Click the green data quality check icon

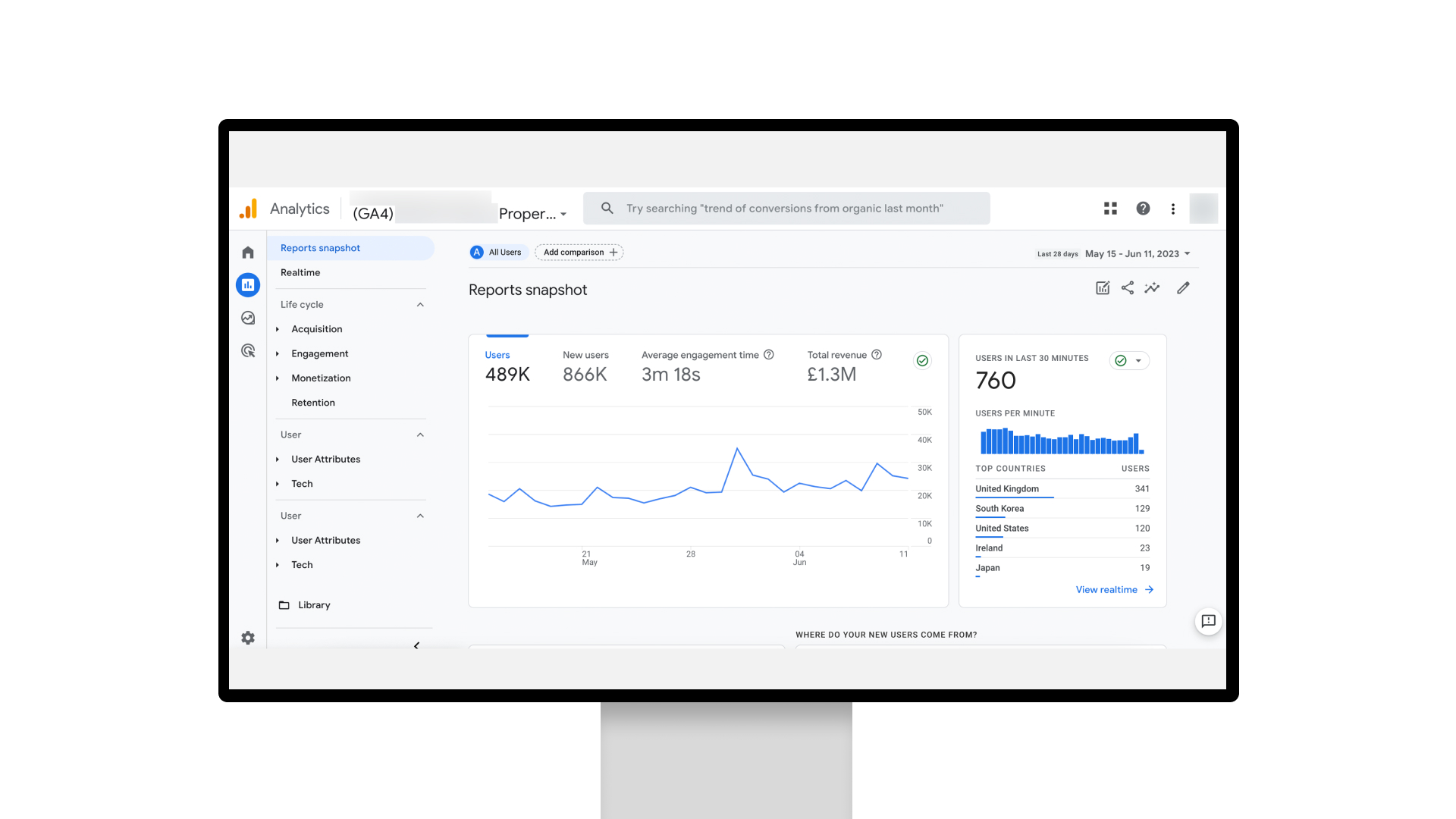point(922,361)
